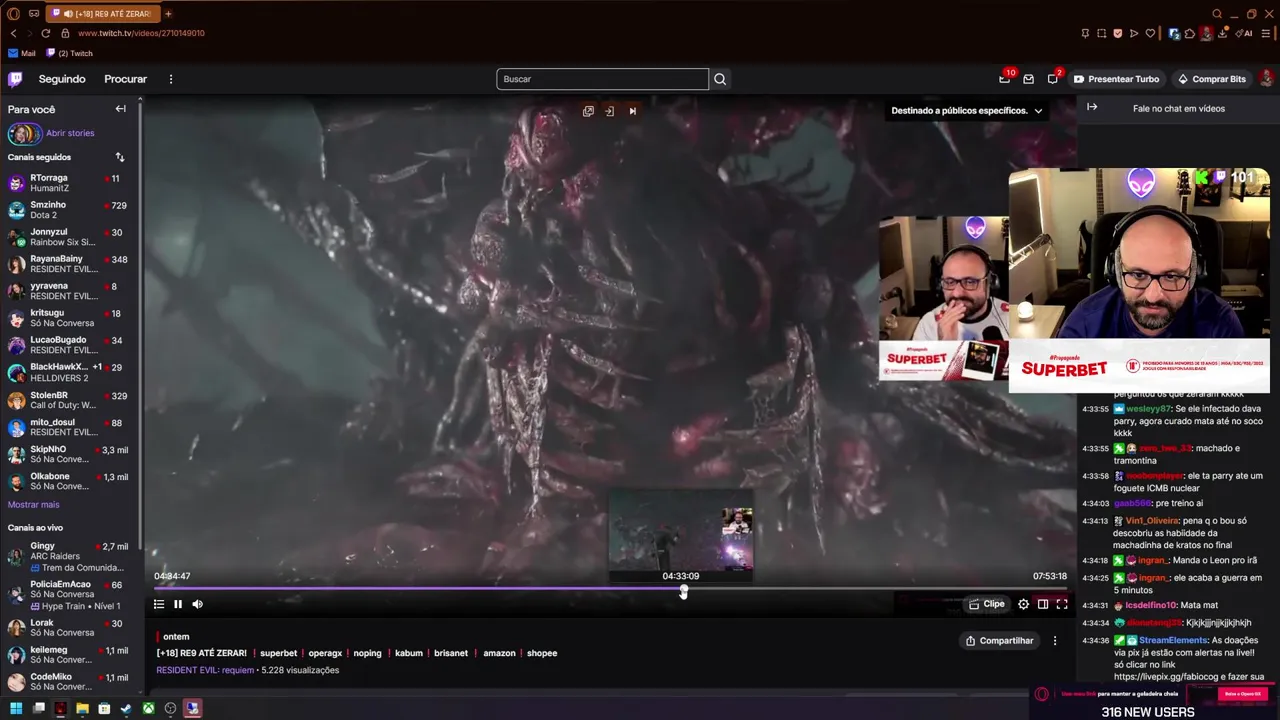Open the Twitch user avatar menu

[x=1266, y=79]
